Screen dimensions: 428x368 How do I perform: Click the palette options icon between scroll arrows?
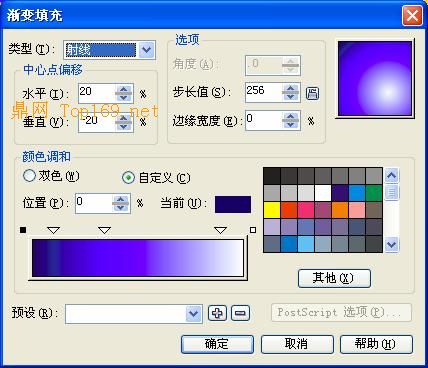click(392, 193)
